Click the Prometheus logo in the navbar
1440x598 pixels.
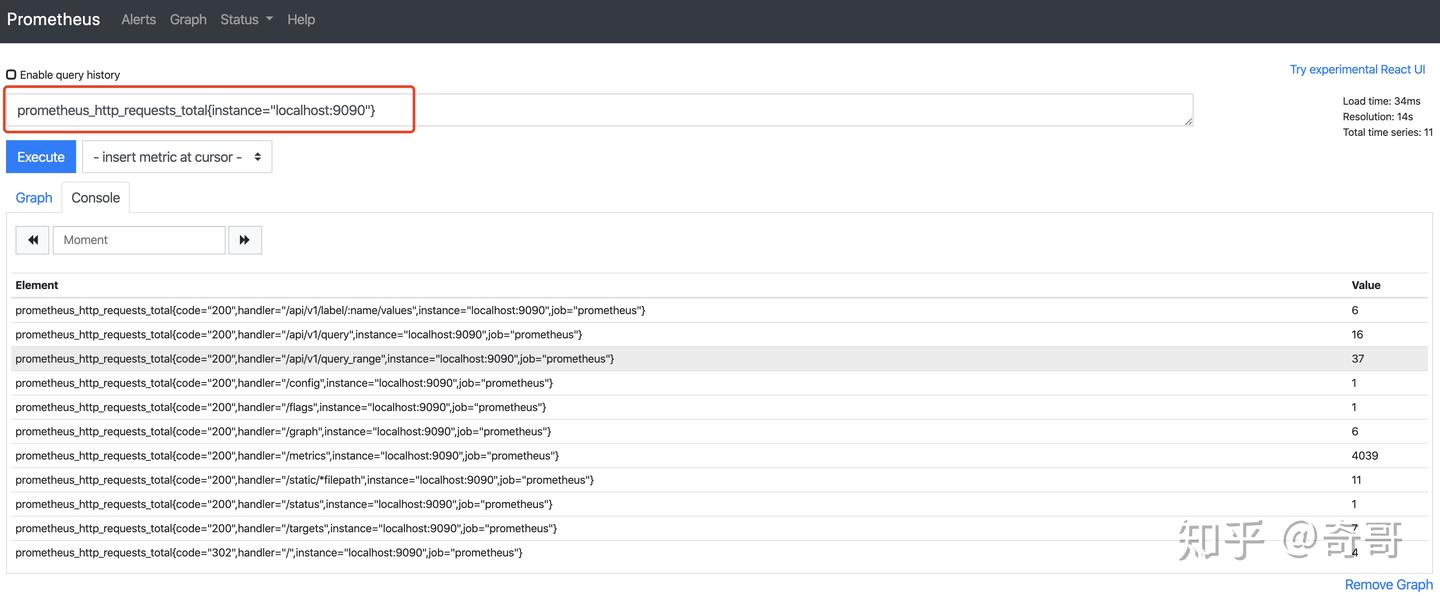[x=53, y=19]
